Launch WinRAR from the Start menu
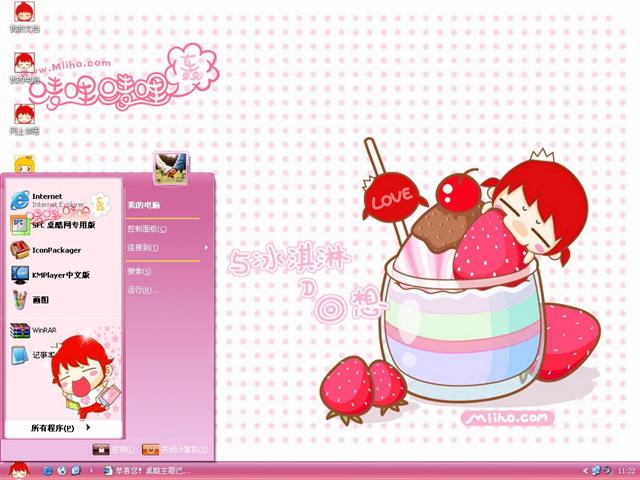The width and height of the screenshot is (640, 480). coord(33,330)
